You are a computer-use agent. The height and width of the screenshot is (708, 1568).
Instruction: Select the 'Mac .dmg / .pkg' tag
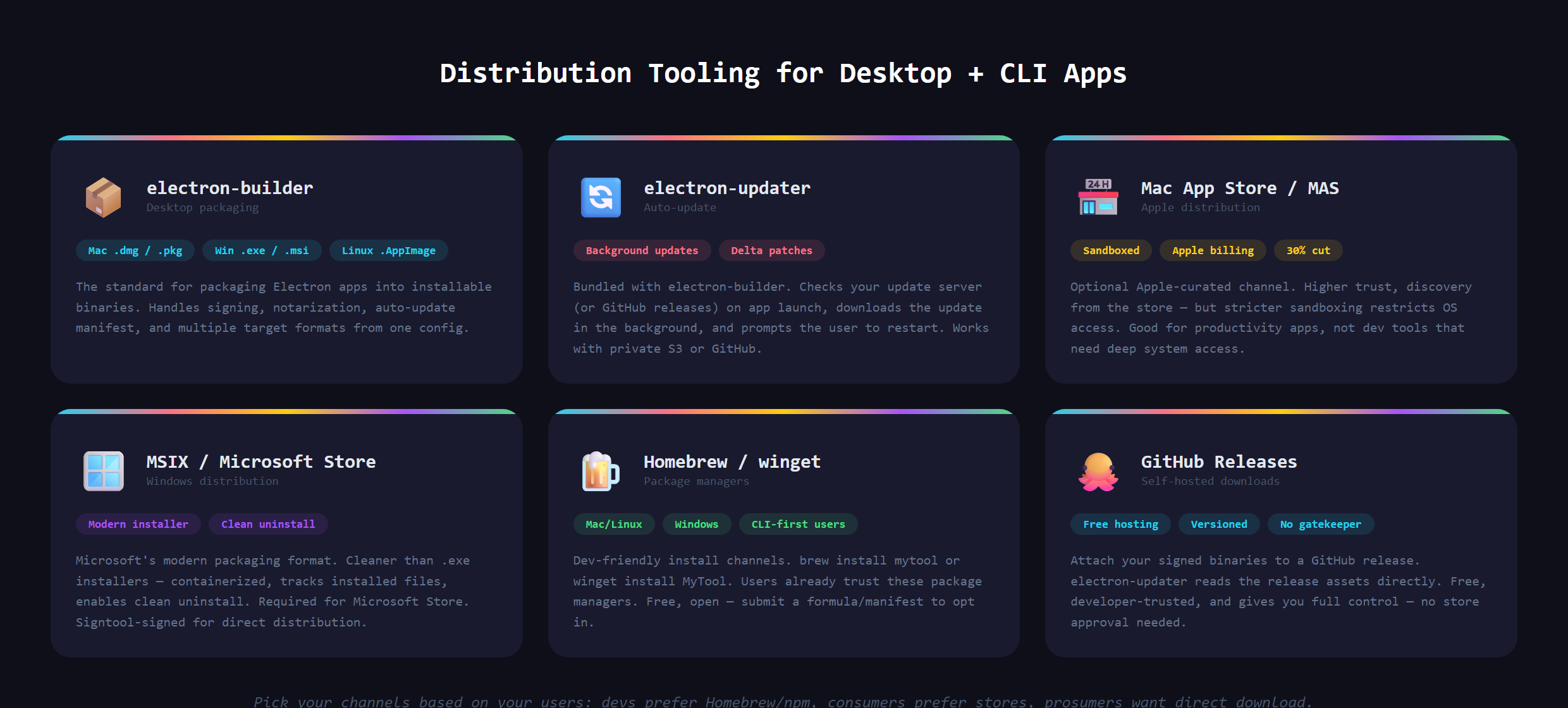click(x=135, y=250)
